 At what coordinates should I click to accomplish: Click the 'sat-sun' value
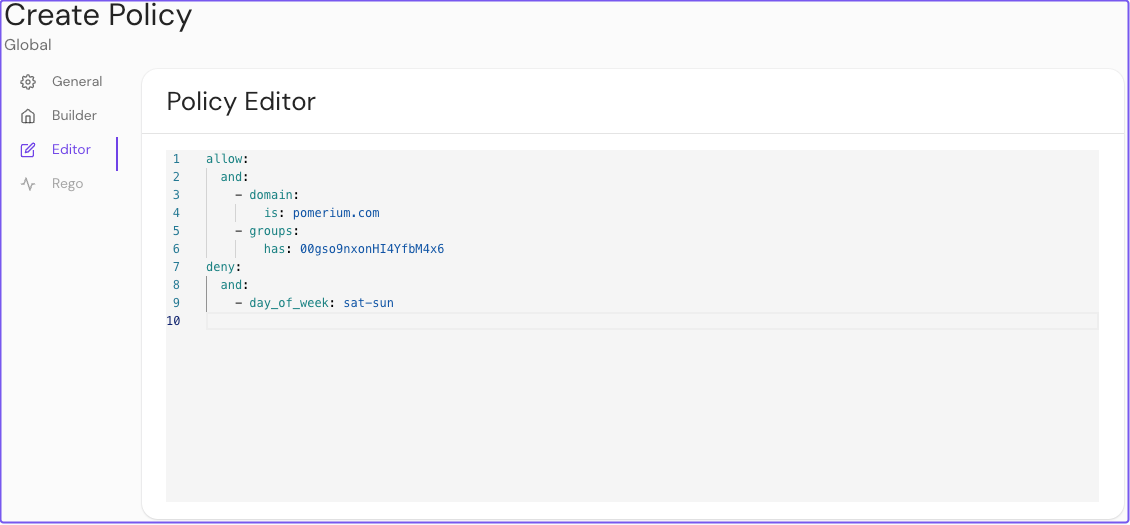coord(368,303)
